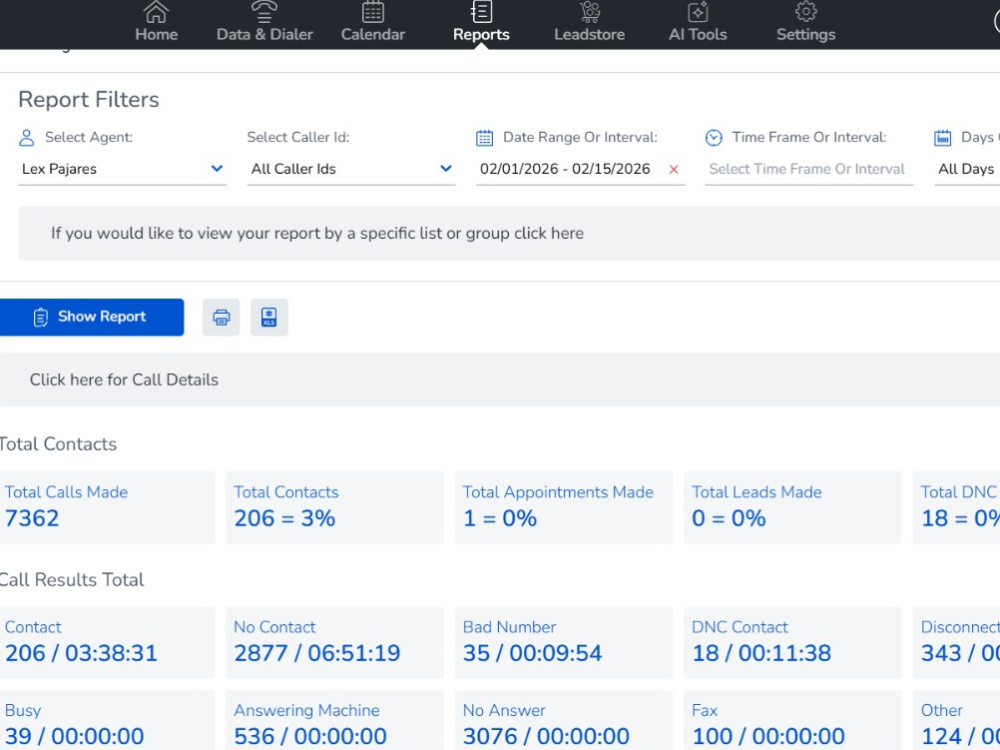Export report with the XLS icon
Viewport: 1000px width, 750px height.
click(x=269, y=317)
